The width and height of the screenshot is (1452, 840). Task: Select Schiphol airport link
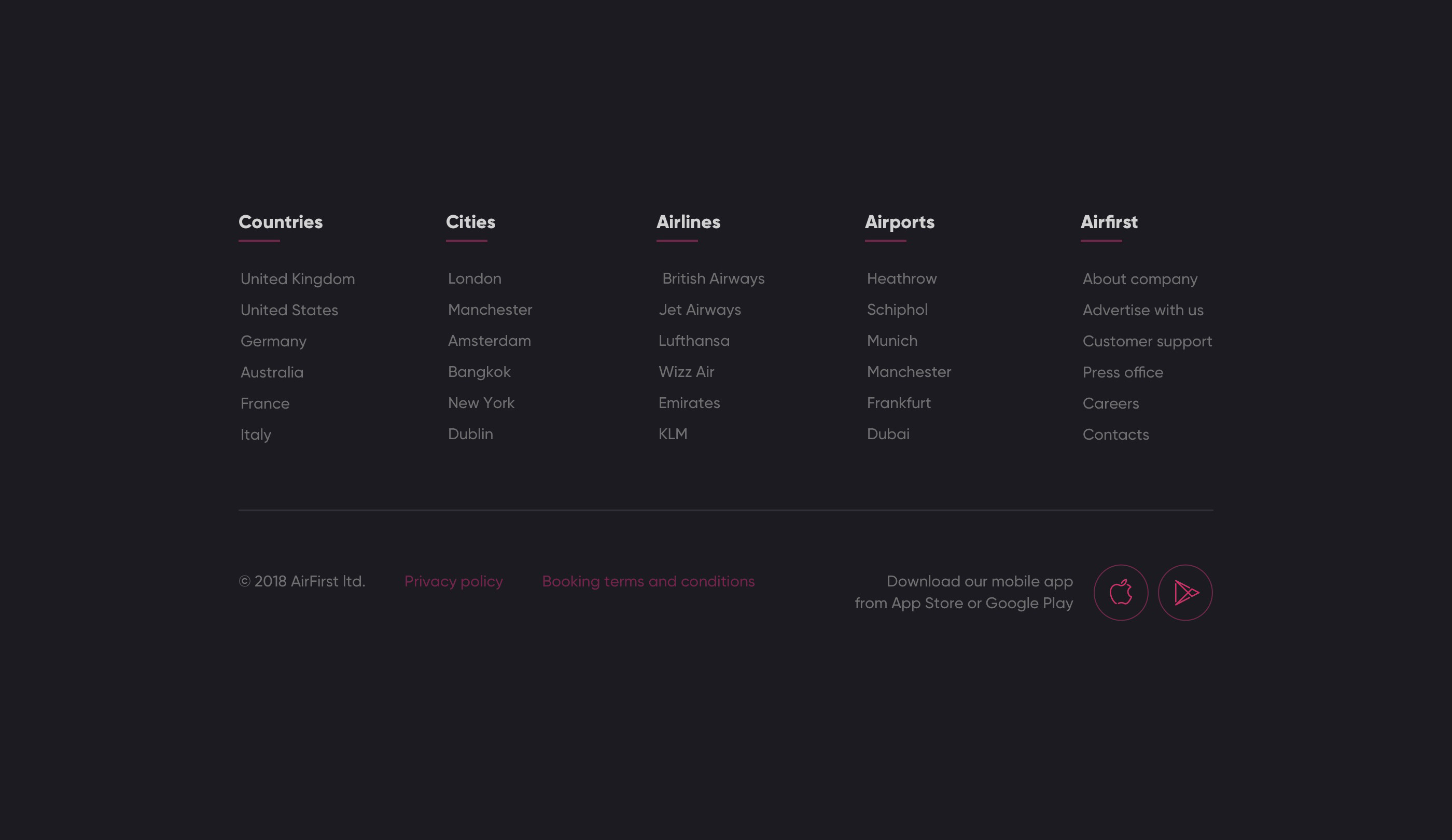click(x=897, y=310)
